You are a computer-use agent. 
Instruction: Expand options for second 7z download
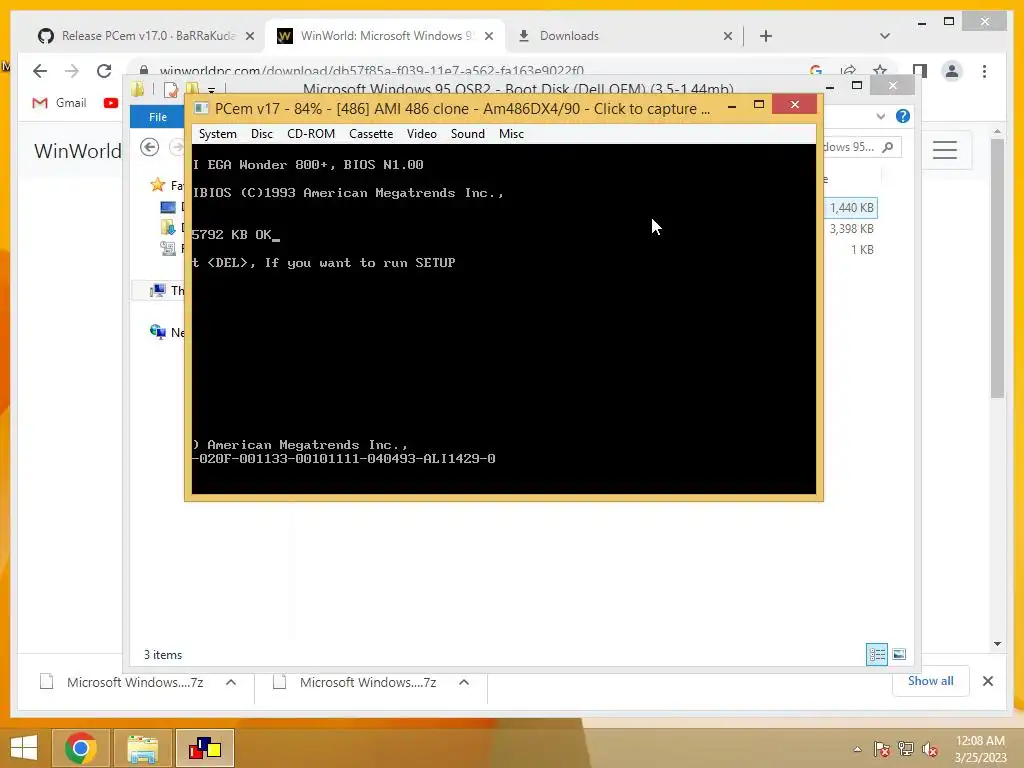(x=464, y=682)
